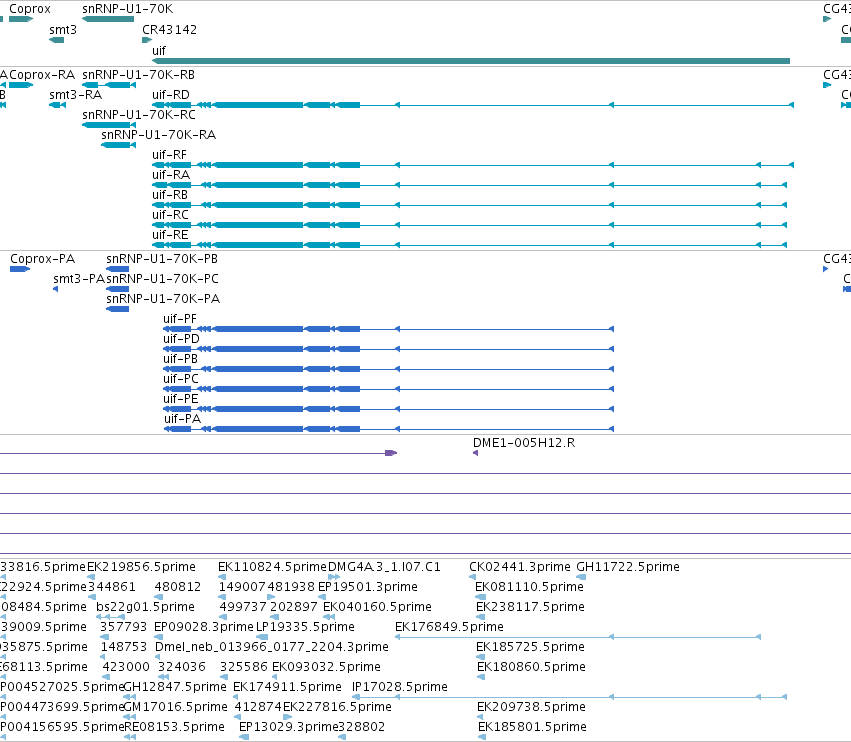Click the snRNP-U1-70K-RB transcript label
The image size is (851, 742).
click(138, 74)
